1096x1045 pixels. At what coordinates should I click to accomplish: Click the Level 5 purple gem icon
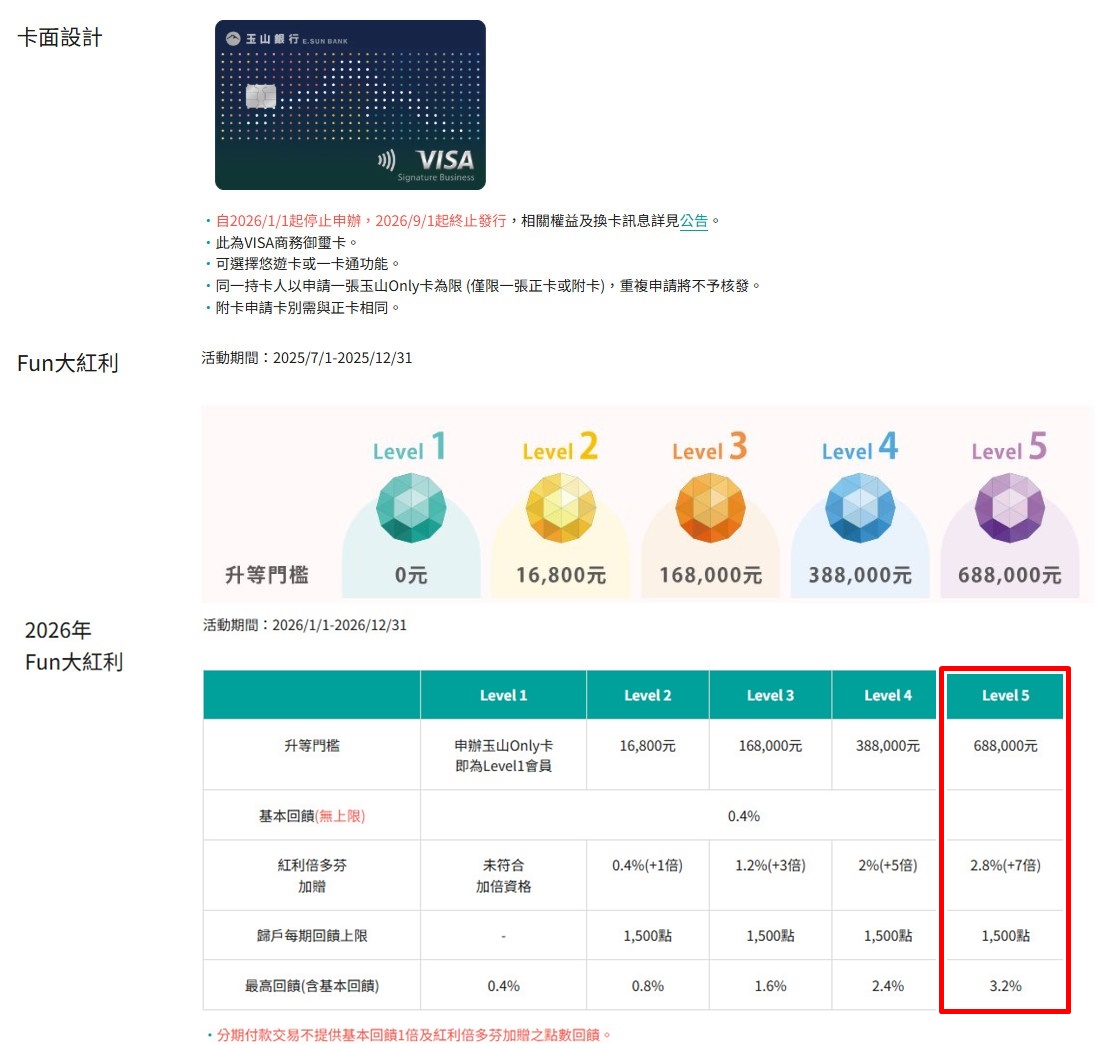point(1009,507)
